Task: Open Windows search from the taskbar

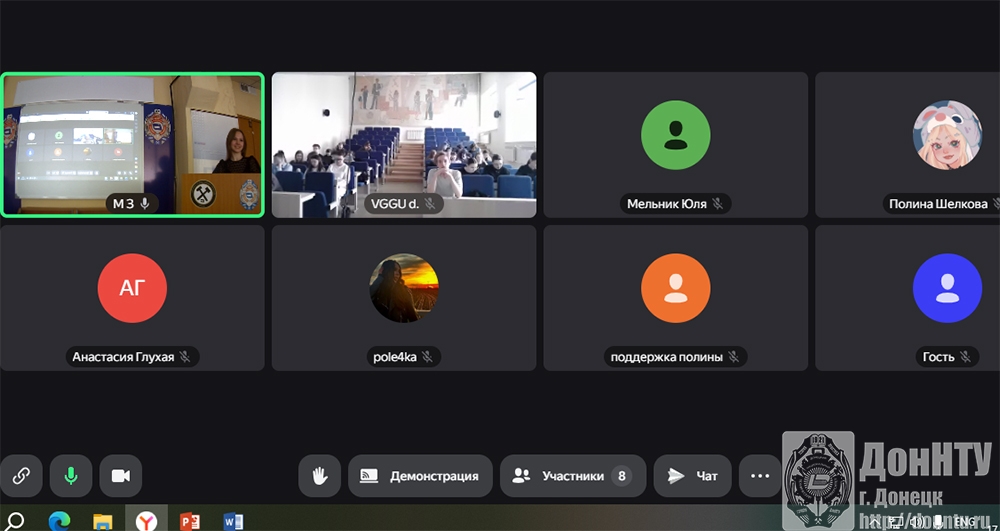Action: click(x=16, y=520)
